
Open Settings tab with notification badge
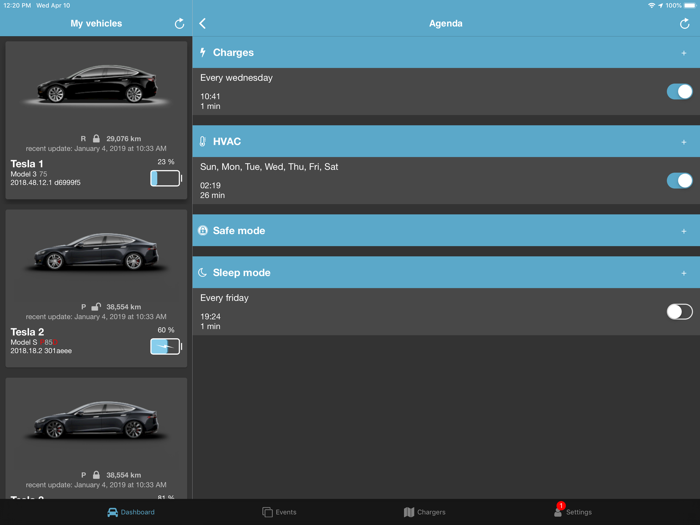click(573, 511)
